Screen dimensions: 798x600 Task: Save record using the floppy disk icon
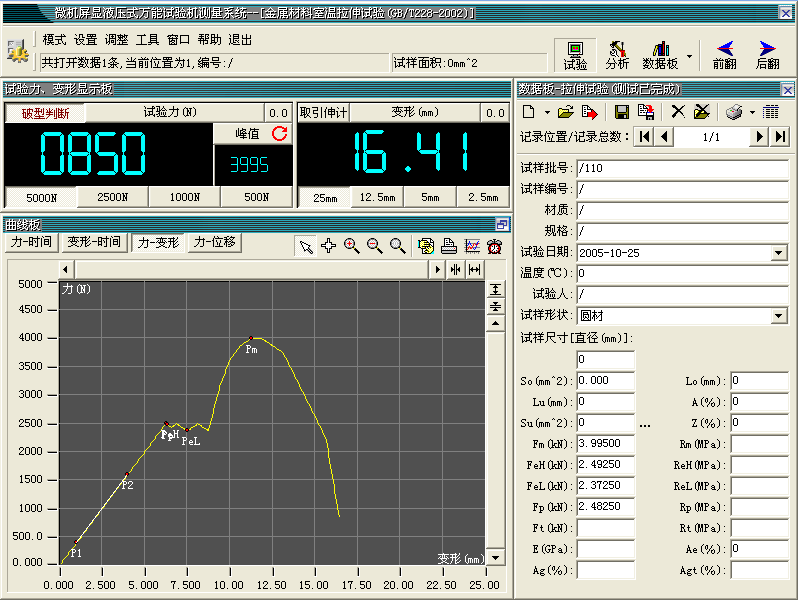click(622, 112)
